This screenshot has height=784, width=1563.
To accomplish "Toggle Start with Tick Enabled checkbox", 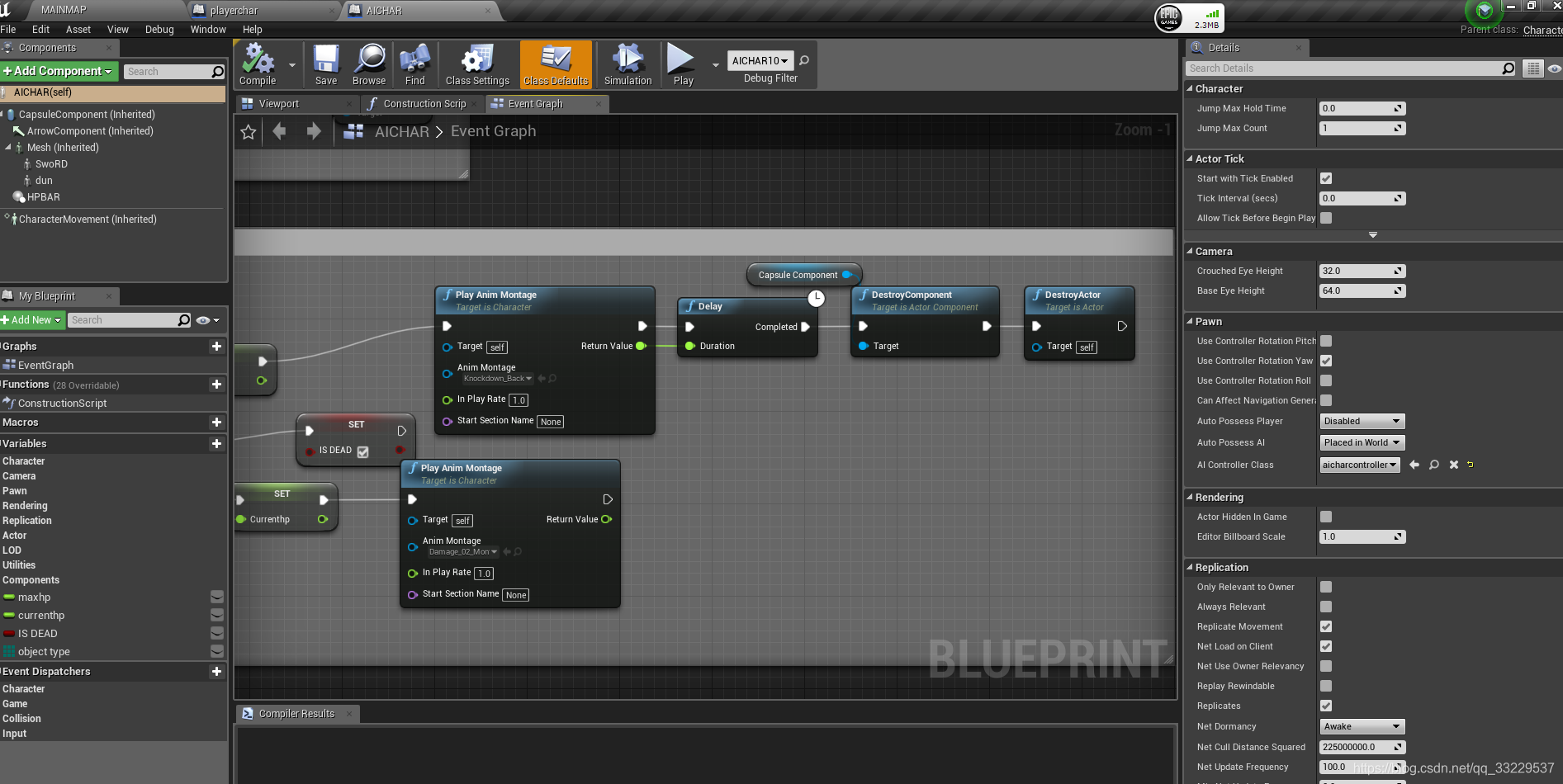I will 1326,178.
